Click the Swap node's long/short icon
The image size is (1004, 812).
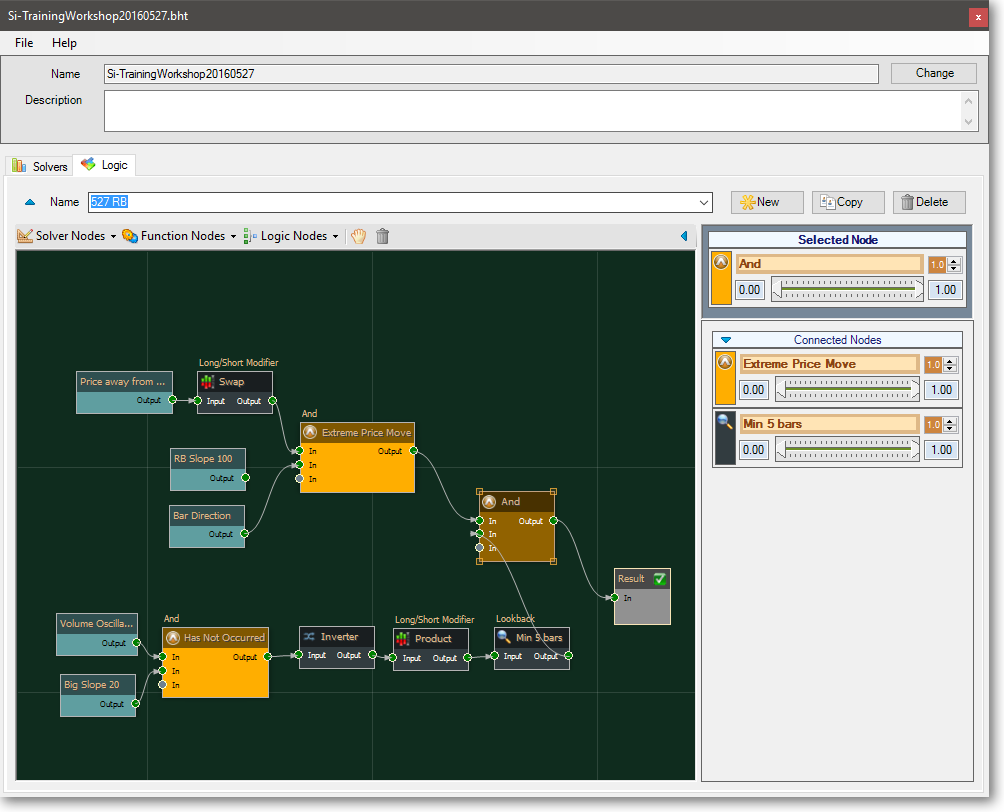click(207, 382)
